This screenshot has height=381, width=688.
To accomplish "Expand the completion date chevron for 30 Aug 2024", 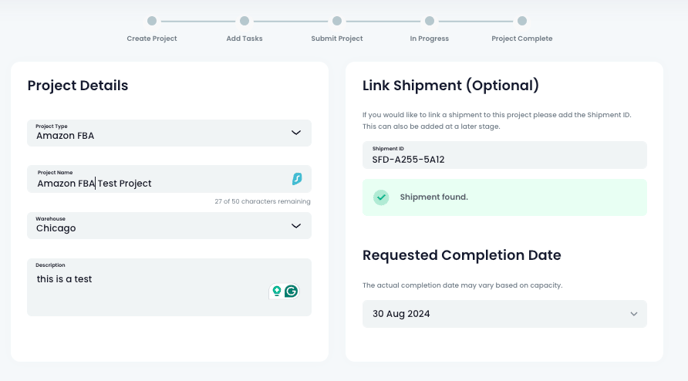I will [634, 314].
